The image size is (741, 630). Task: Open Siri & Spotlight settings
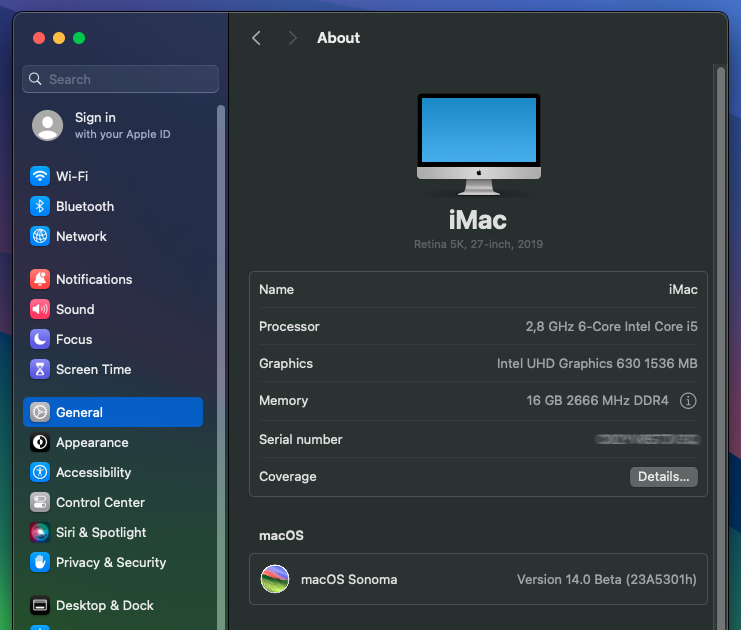tap(113, 532)
